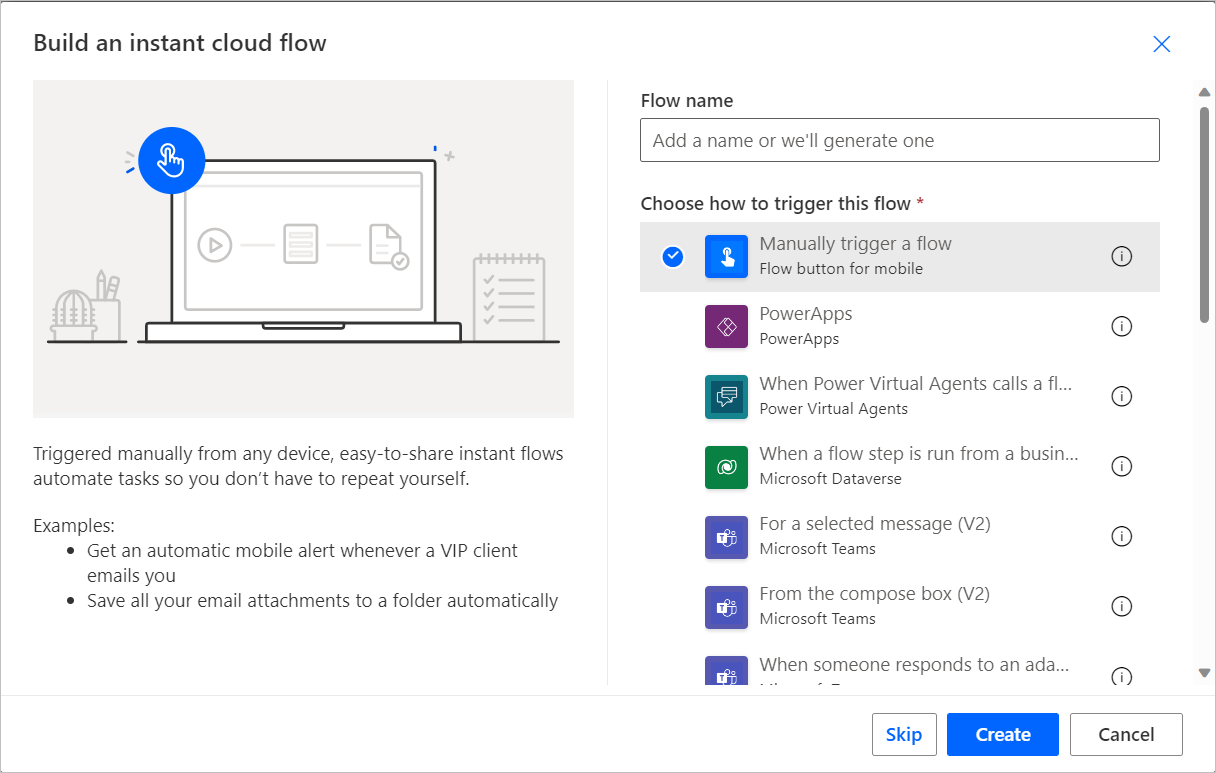
Task: Select the Power Virtual Agents trigger icon
Action: (726, 396)
